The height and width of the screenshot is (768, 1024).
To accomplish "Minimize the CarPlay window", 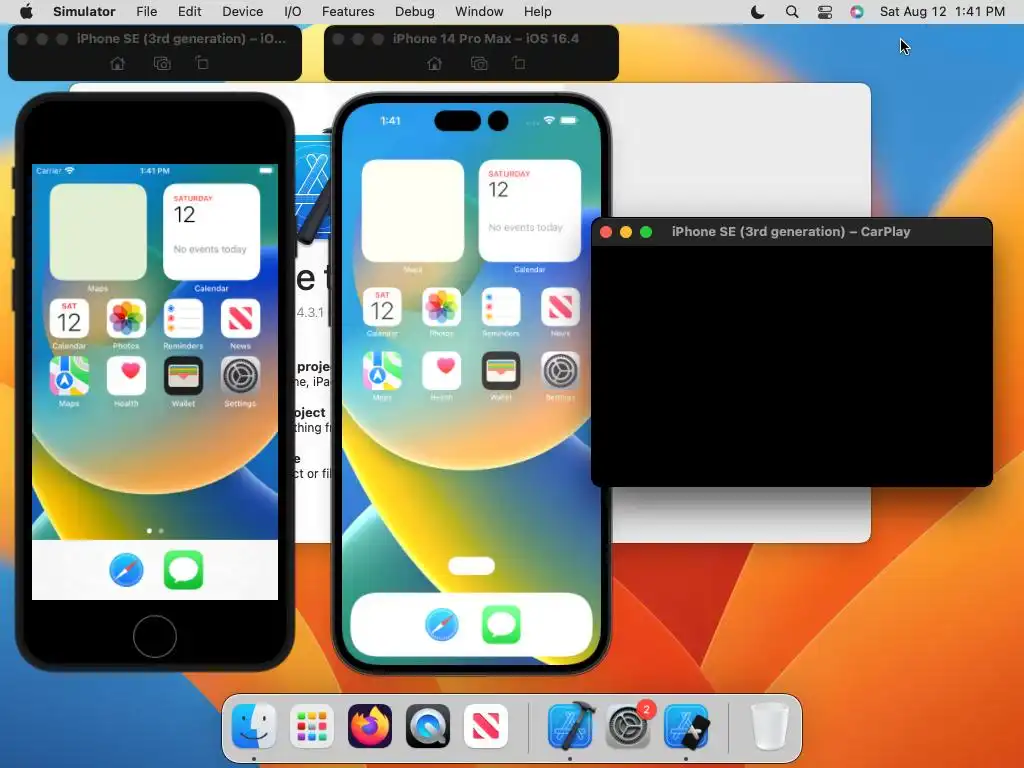I will coord(626,232).
